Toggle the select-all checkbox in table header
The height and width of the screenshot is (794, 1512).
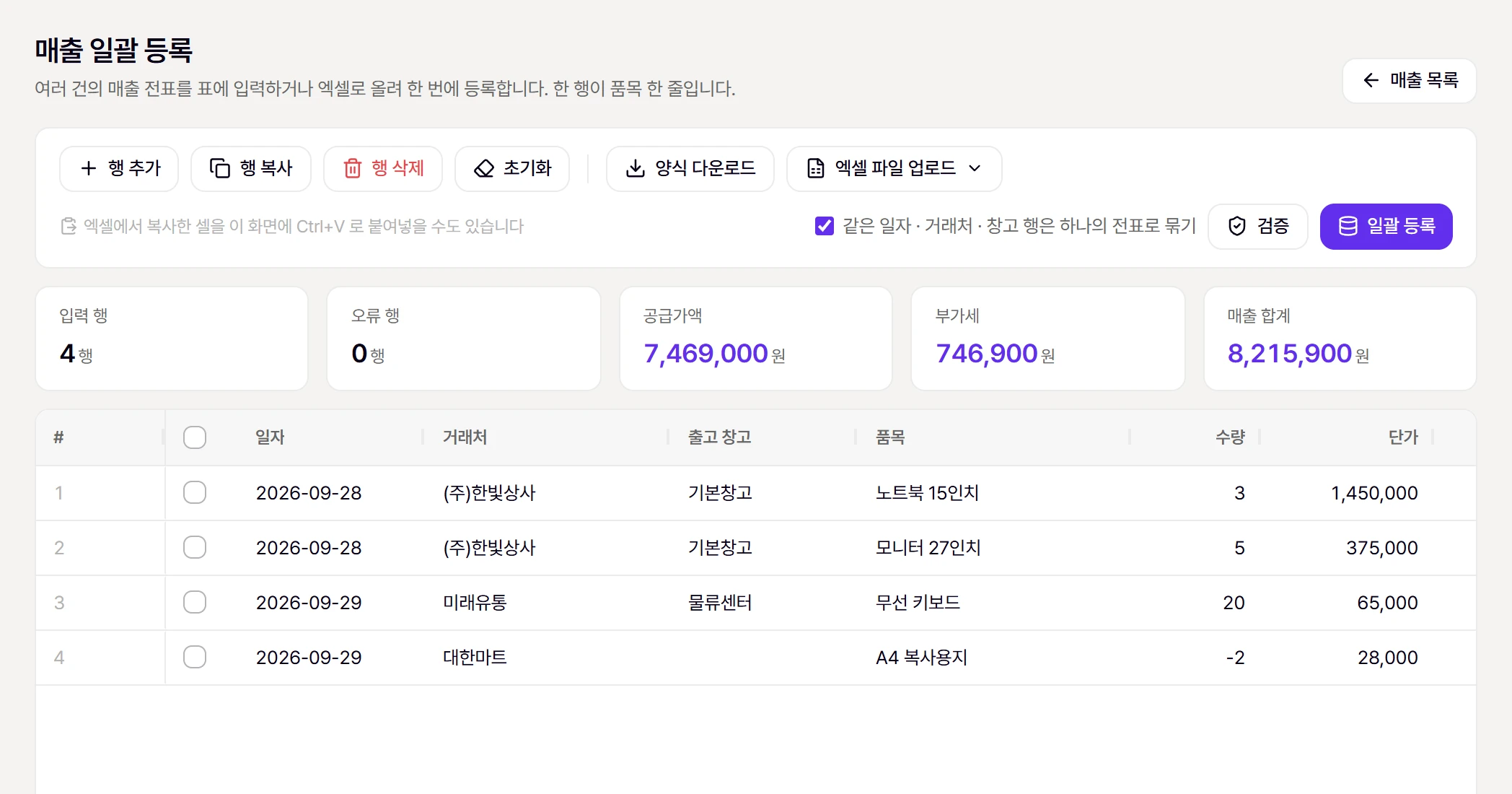(x=195, y=437)
